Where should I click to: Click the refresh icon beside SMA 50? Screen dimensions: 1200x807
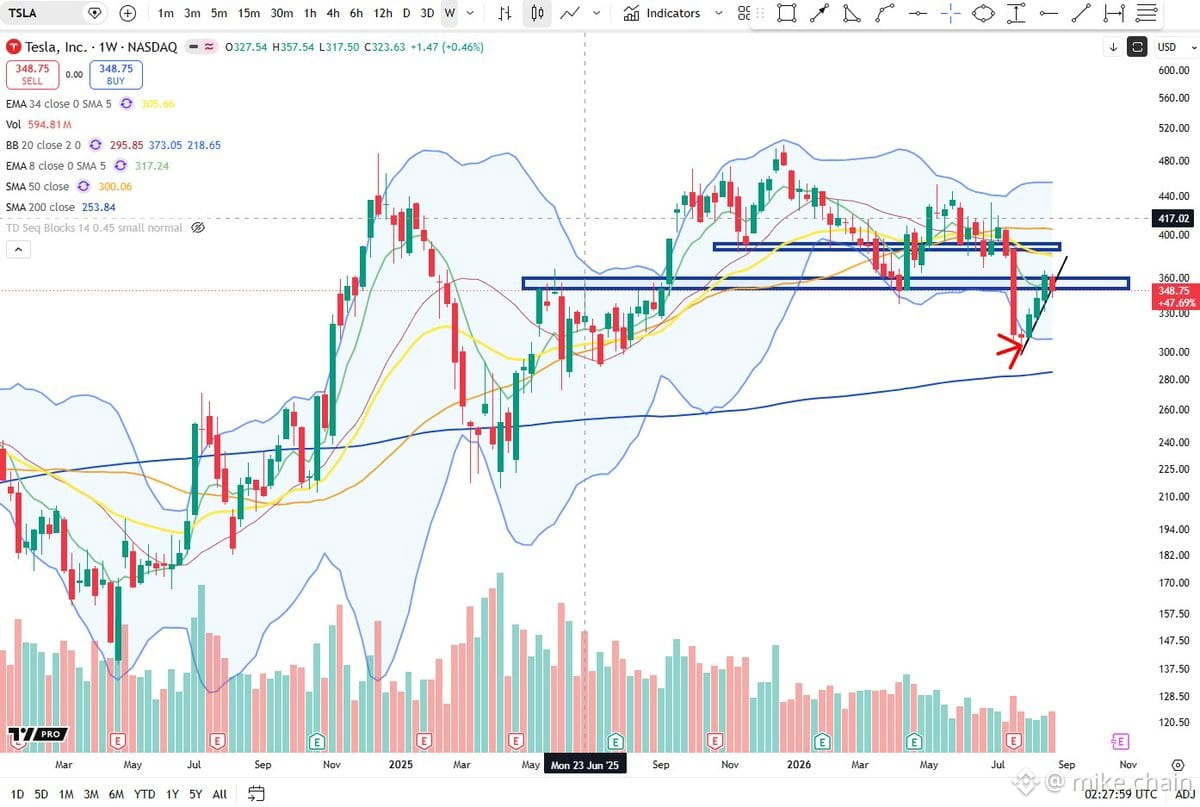click(84, 186)
